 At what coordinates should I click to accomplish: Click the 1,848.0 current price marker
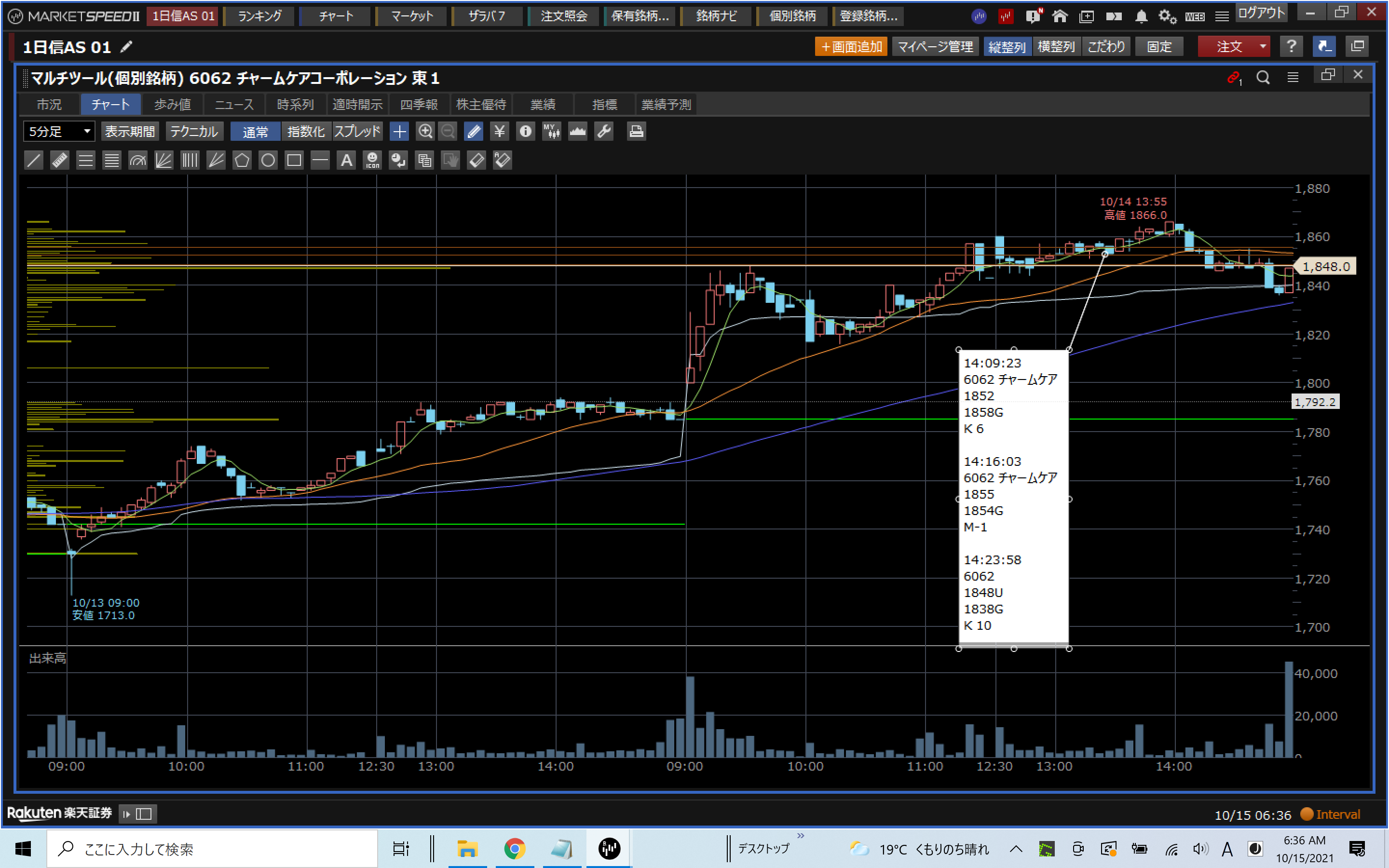(x=1326, y=266)
